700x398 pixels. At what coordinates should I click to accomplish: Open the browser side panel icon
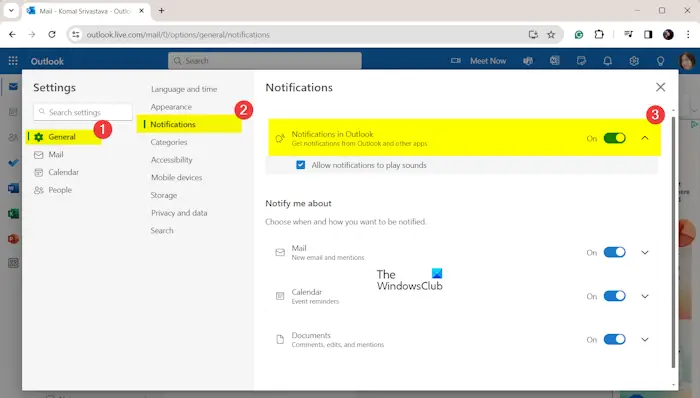pyautogui.click(x=648, y=34)
